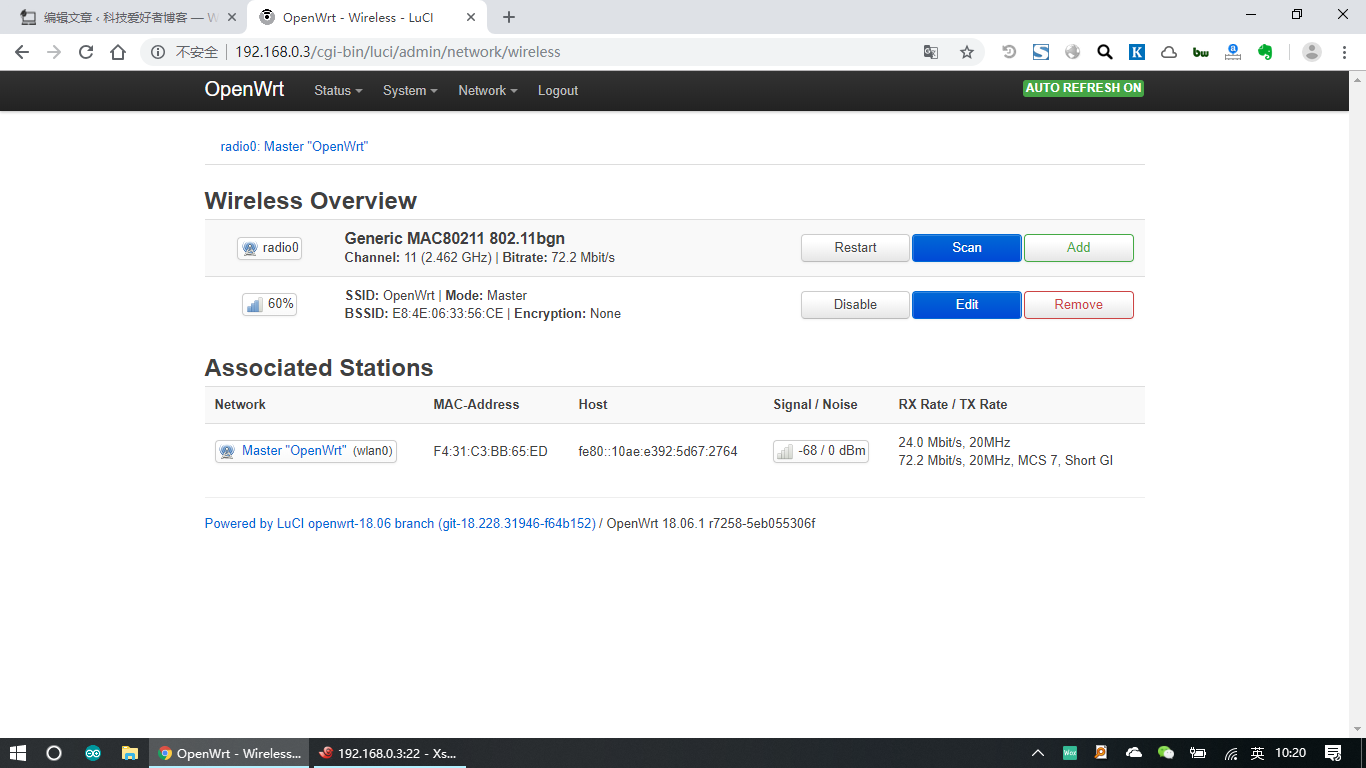Screen dimensions: 1366x768
Task: Open the Powered by LuCI link
Action: (400, 523)
